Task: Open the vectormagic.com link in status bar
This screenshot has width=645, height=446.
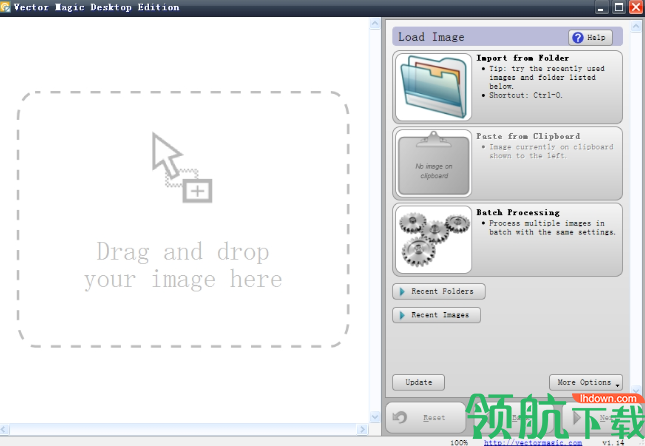Action: (533, 442)
